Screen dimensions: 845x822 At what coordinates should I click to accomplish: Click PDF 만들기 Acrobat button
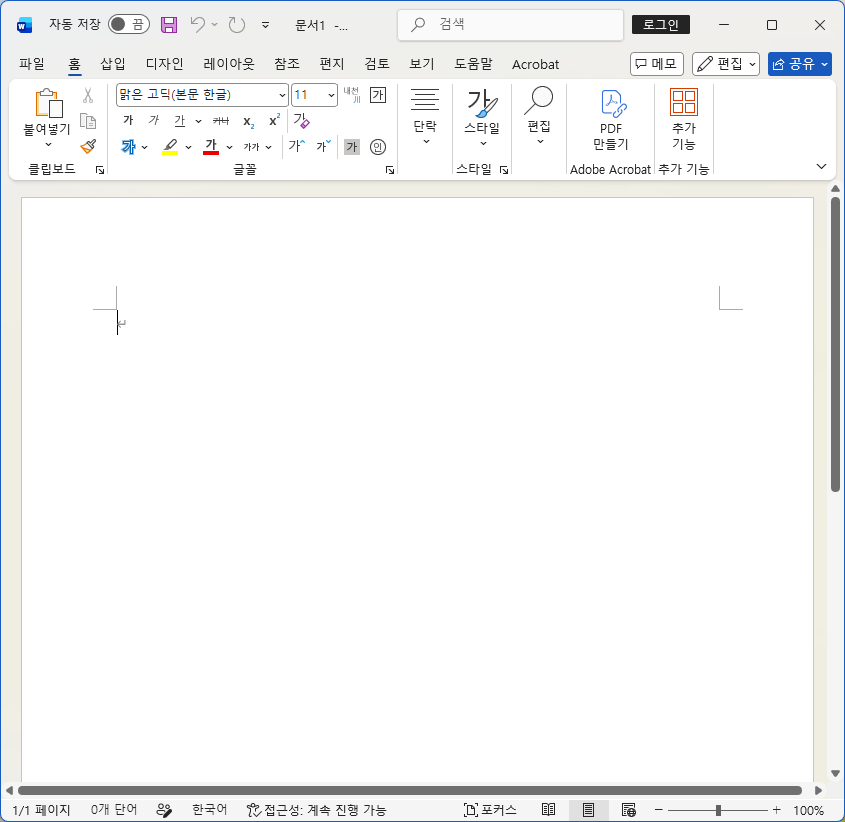[x=611, y=120]
